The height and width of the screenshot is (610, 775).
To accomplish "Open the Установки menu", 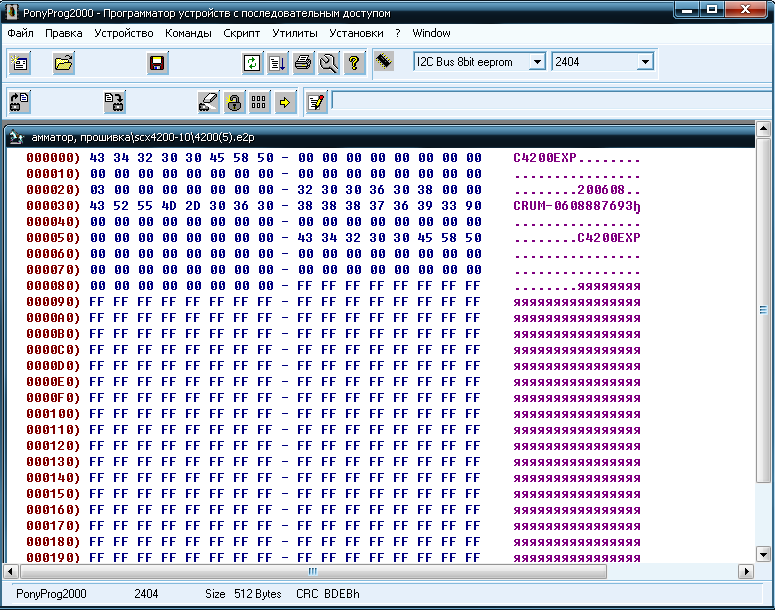I will coord(356,33).
